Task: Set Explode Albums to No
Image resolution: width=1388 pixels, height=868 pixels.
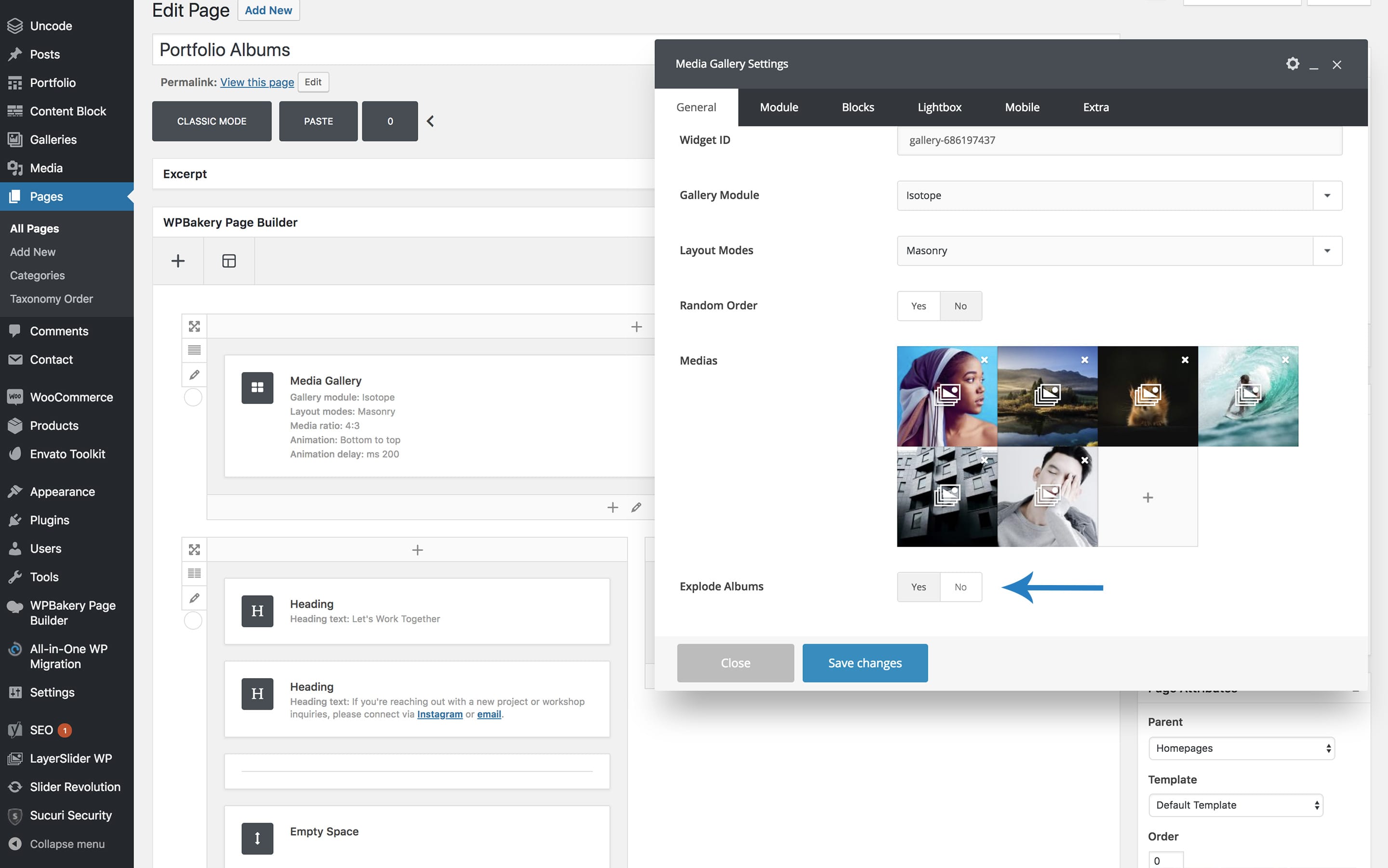Action: point(961,587)
